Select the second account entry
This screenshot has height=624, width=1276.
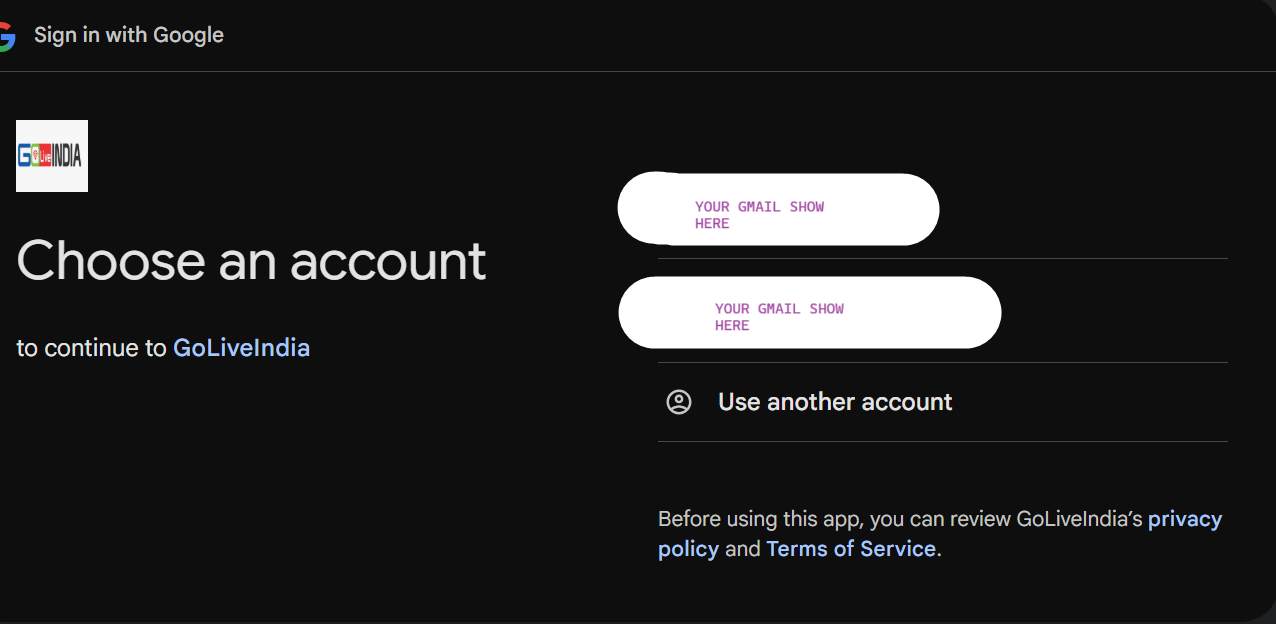(x=810, y=312)
